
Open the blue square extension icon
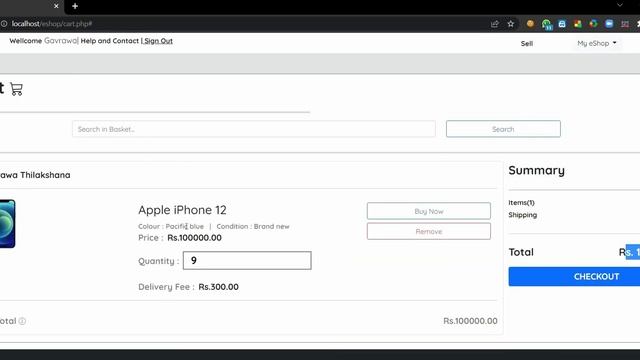562,24
